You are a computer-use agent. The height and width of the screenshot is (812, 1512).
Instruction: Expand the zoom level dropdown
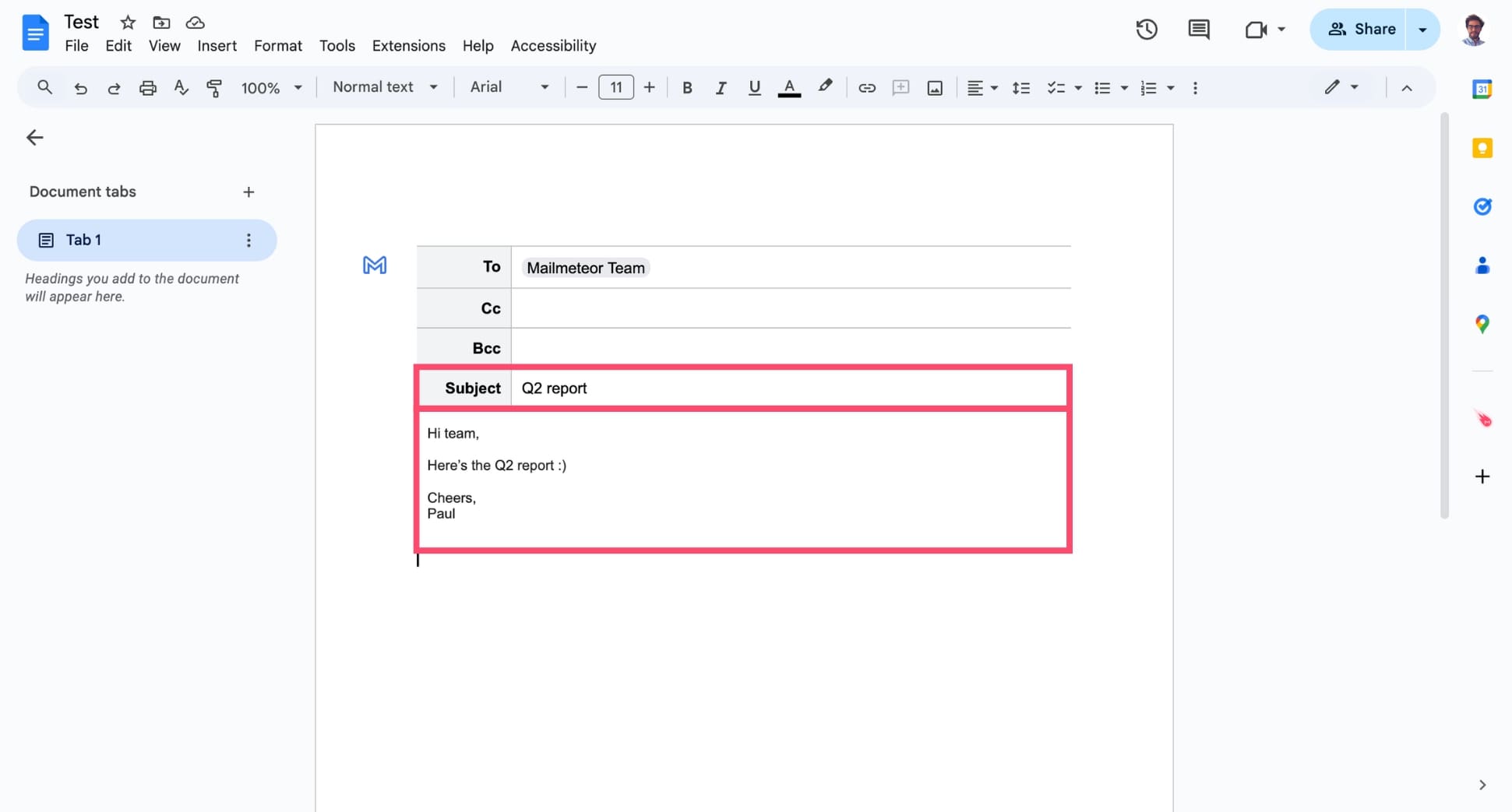pos(271,87)
